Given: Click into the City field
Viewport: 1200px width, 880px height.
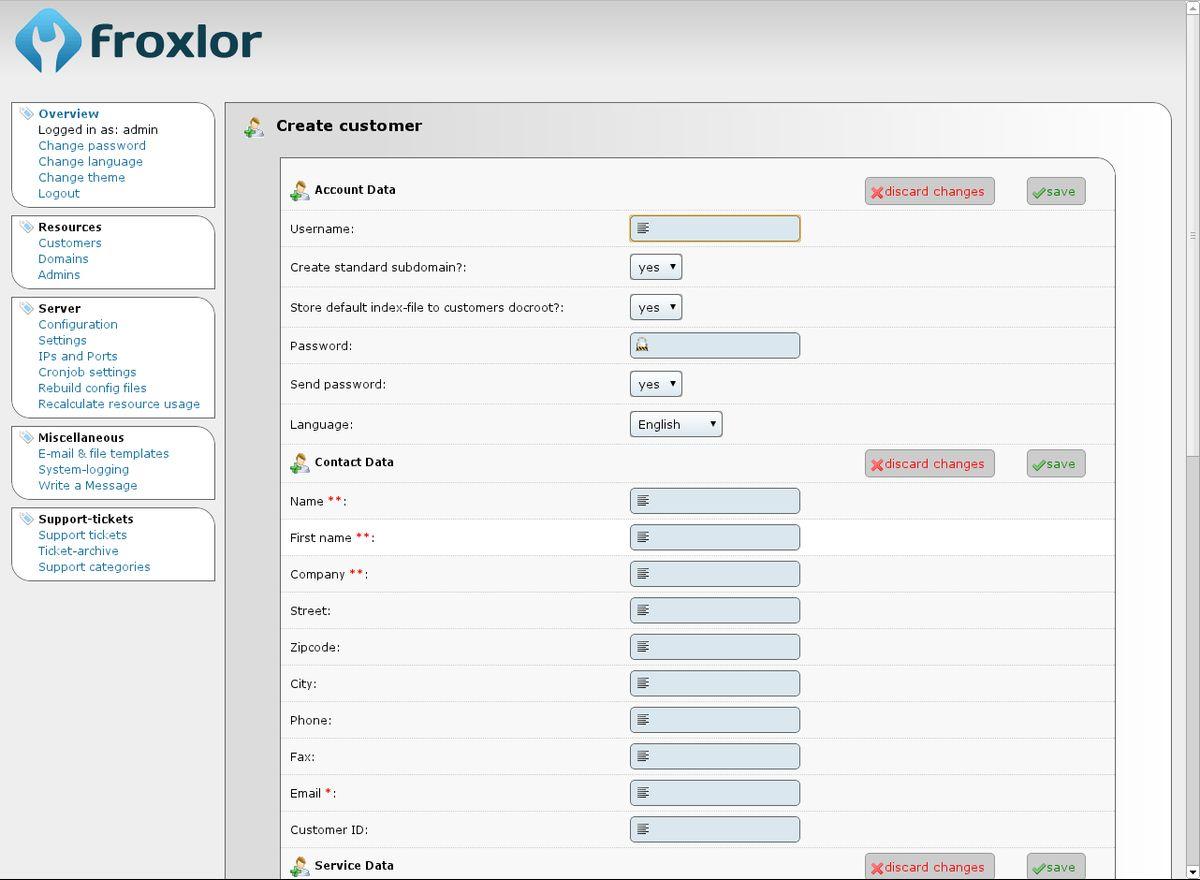Looking at the screenshot, I should 715,683.
